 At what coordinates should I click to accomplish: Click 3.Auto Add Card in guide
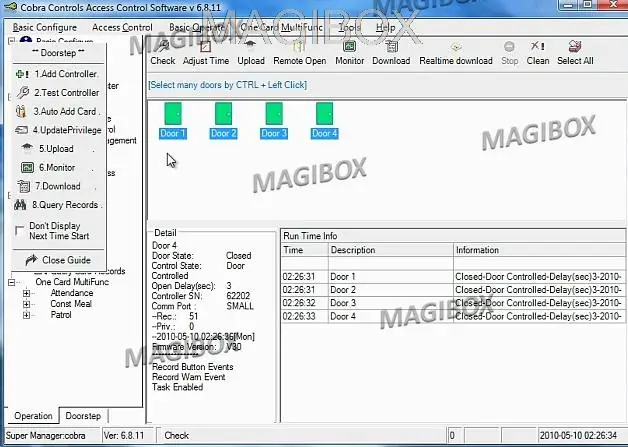(58, 111)
